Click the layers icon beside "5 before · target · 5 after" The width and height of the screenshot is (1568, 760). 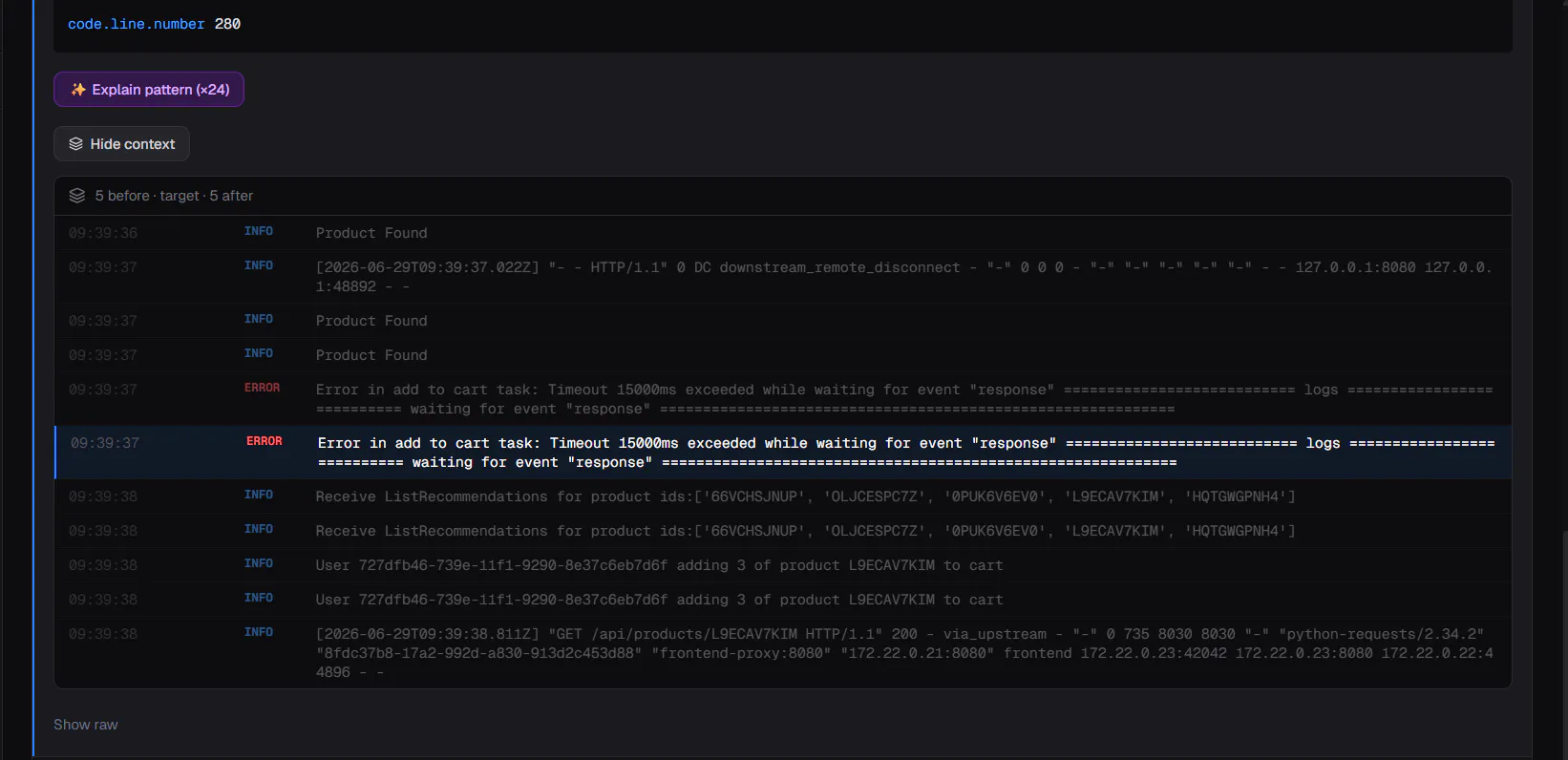77,196
